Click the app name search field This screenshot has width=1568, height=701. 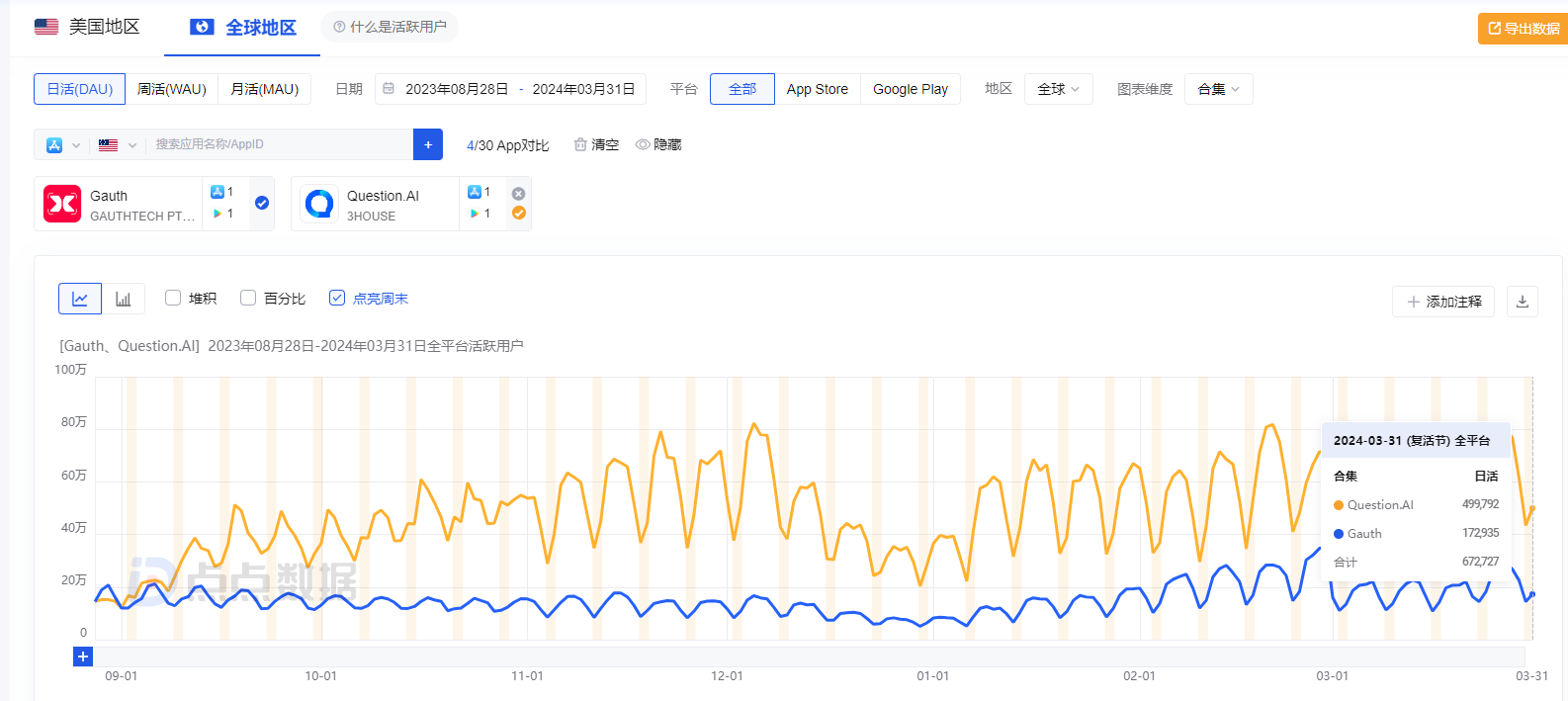click(277, 144)
